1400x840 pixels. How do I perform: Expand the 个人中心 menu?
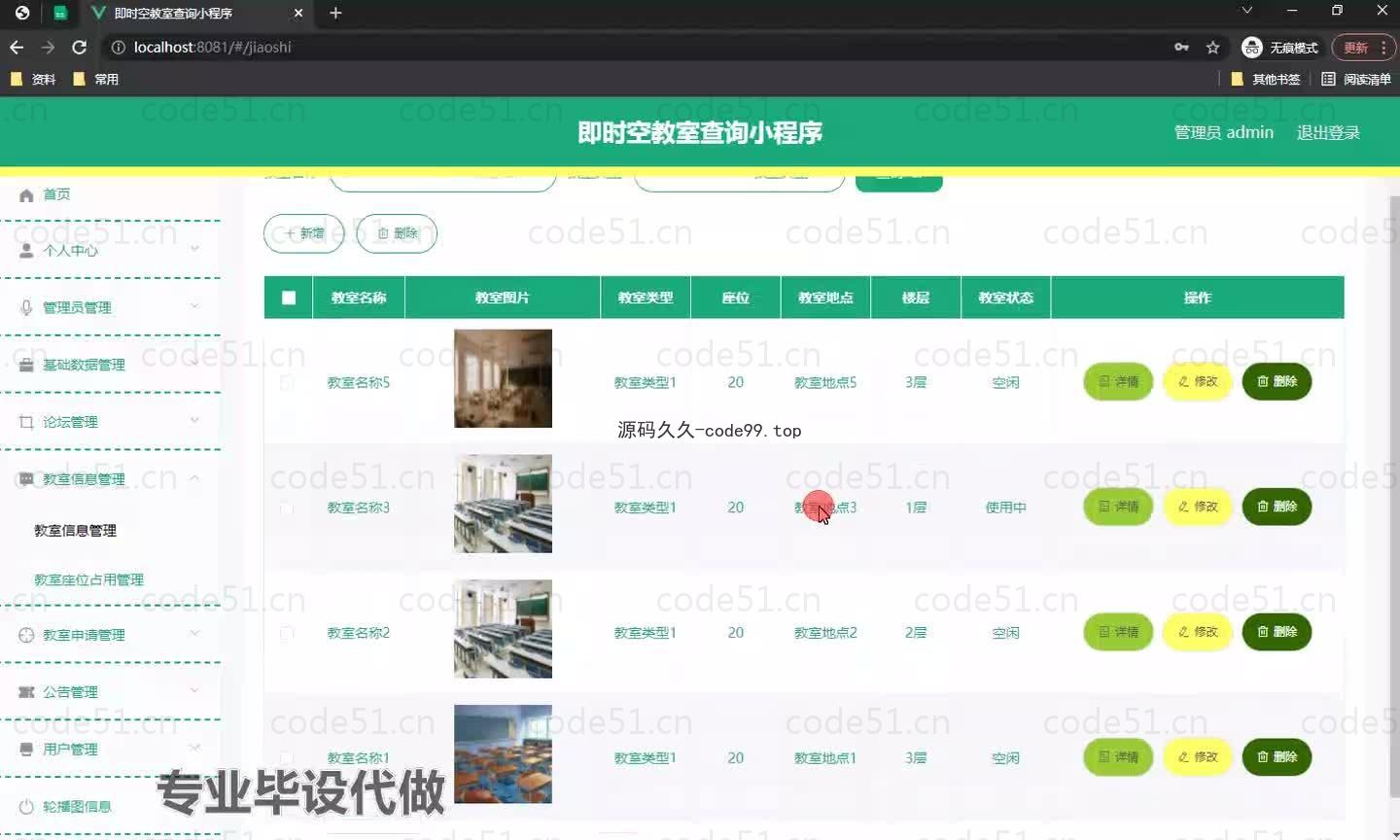pos(110,250)
